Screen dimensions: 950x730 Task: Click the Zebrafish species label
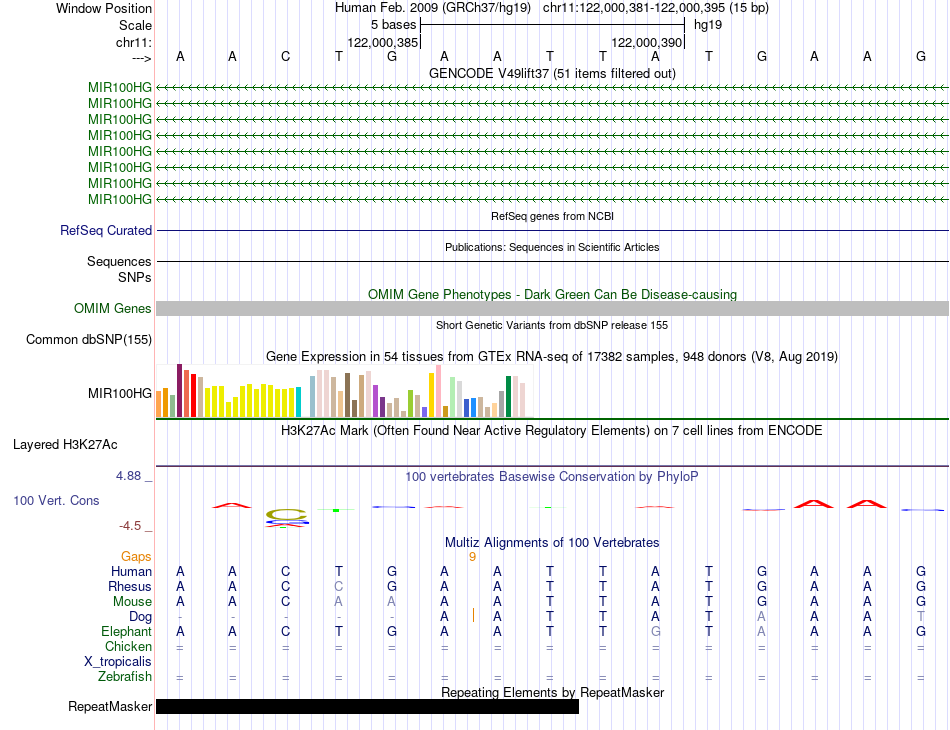[125, 677]
